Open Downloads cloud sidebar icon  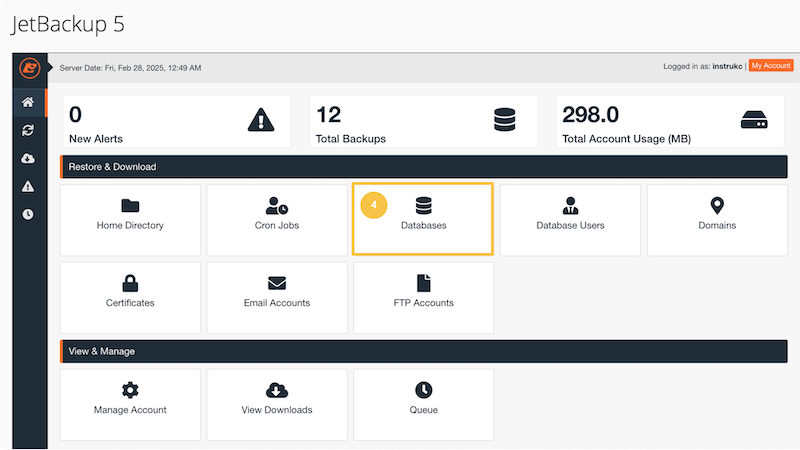click(28, 158)
